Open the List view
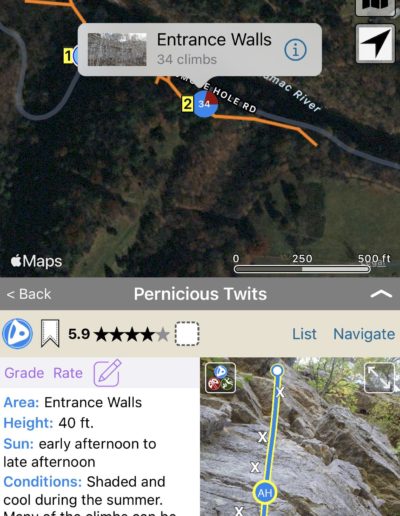Image resolution: width=400 pixels, height=516 pixels. click(x=304, y=334)
